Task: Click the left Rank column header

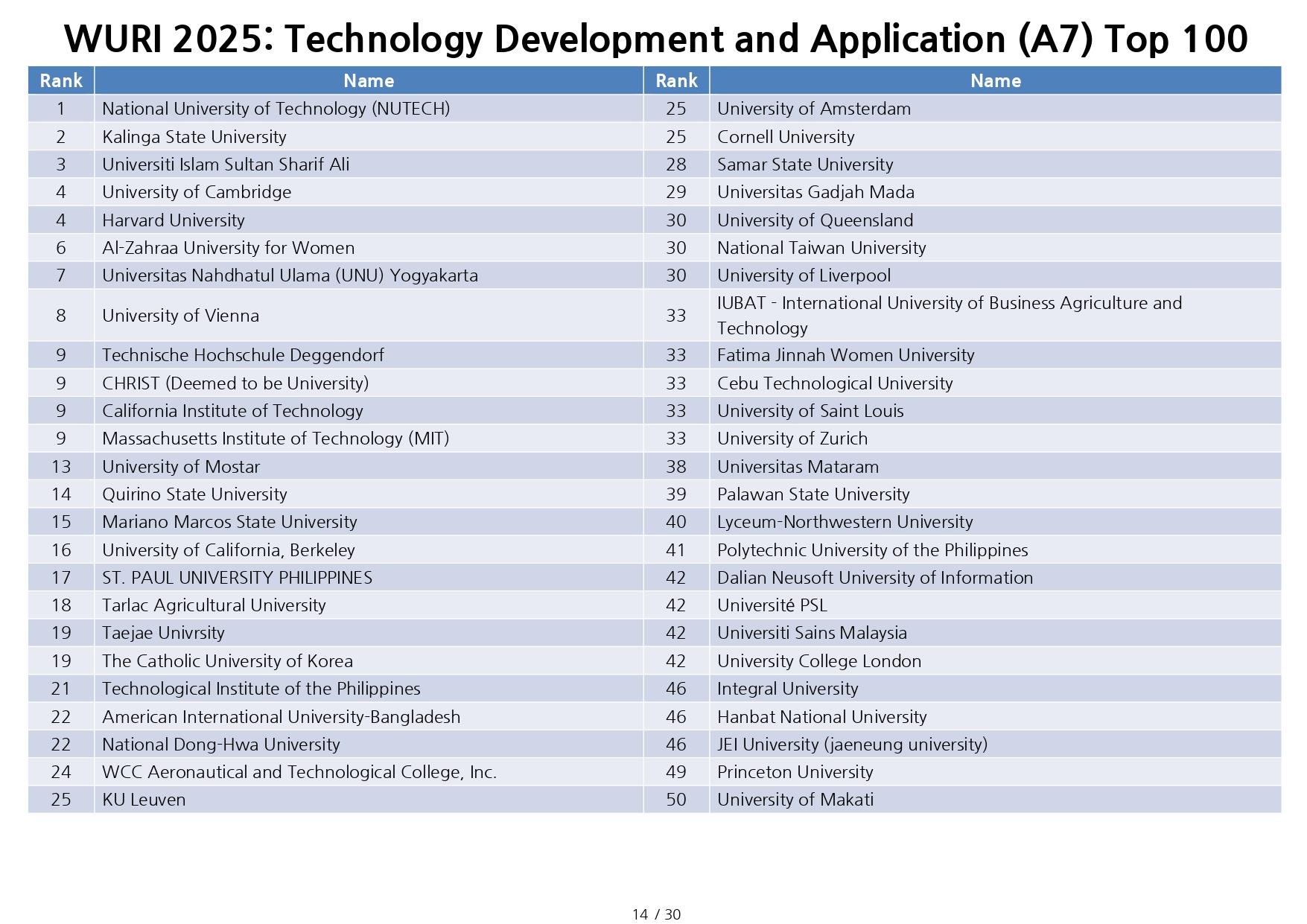Action: (61, 80)
